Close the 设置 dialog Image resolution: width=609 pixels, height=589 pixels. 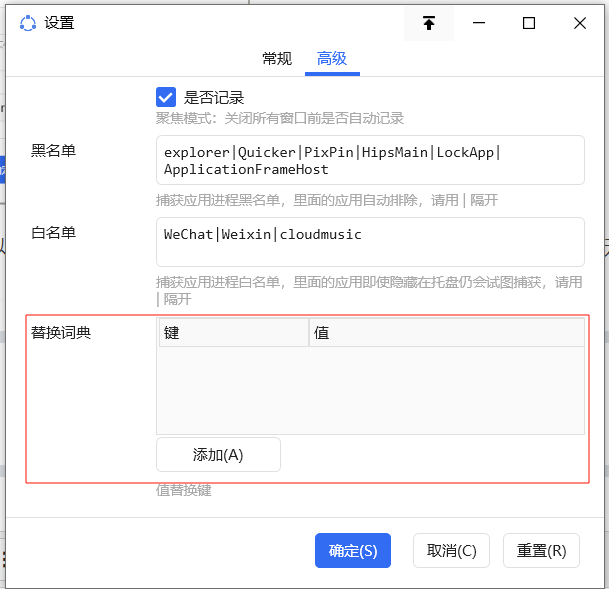[580, 23]
